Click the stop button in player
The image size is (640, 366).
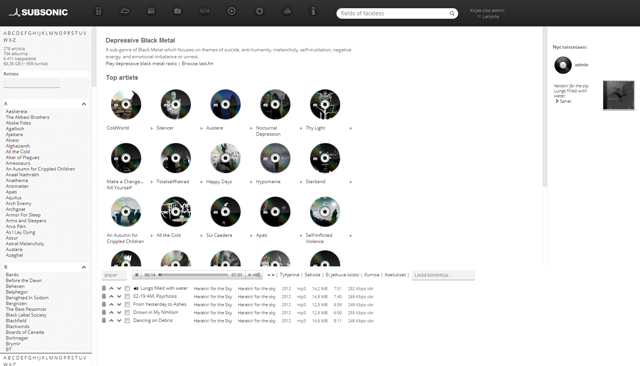coord(137,275)
